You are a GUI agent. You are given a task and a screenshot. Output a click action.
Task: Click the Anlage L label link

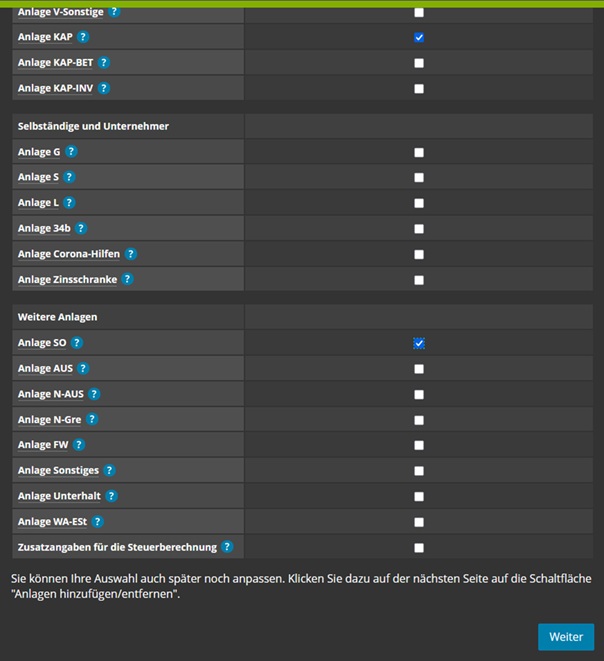click(x=38, y=203)
